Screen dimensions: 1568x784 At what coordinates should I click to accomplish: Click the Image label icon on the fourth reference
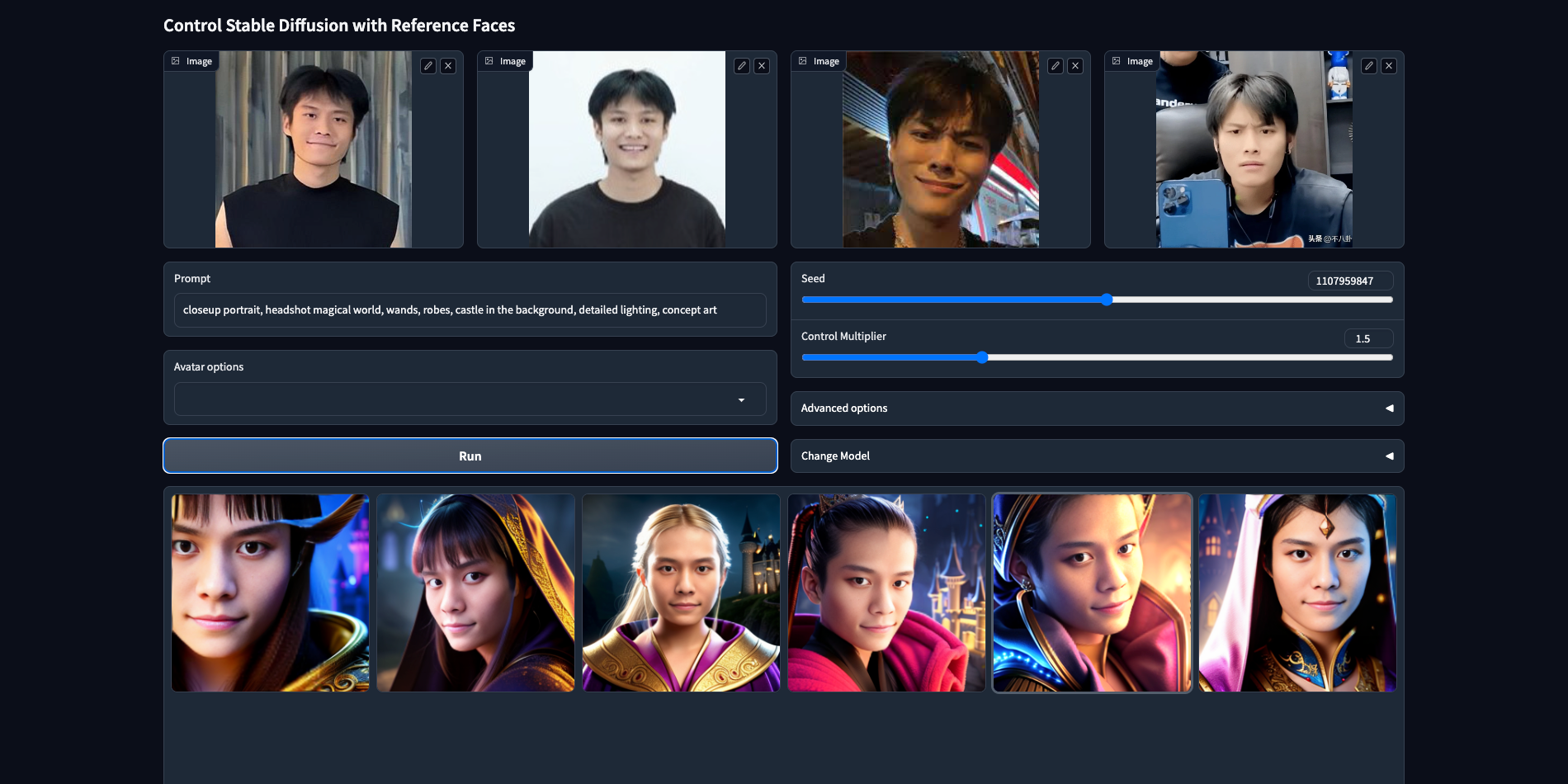pyautogui.click(x=1117, y=61)
